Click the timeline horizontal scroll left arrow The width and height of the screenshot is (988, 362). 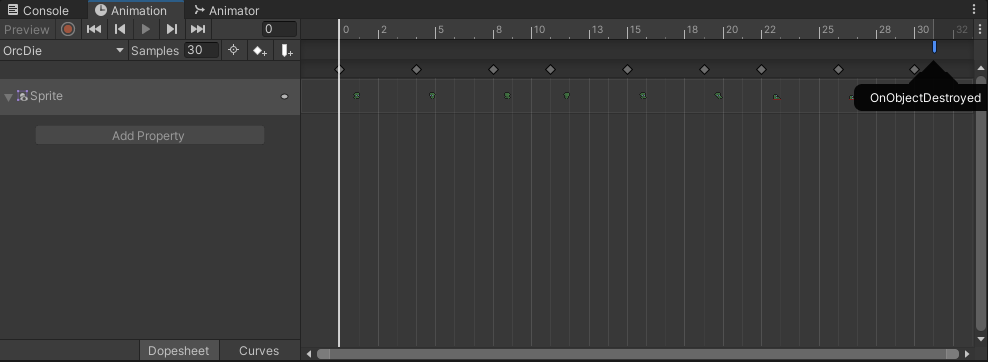(x=309, y=354)
